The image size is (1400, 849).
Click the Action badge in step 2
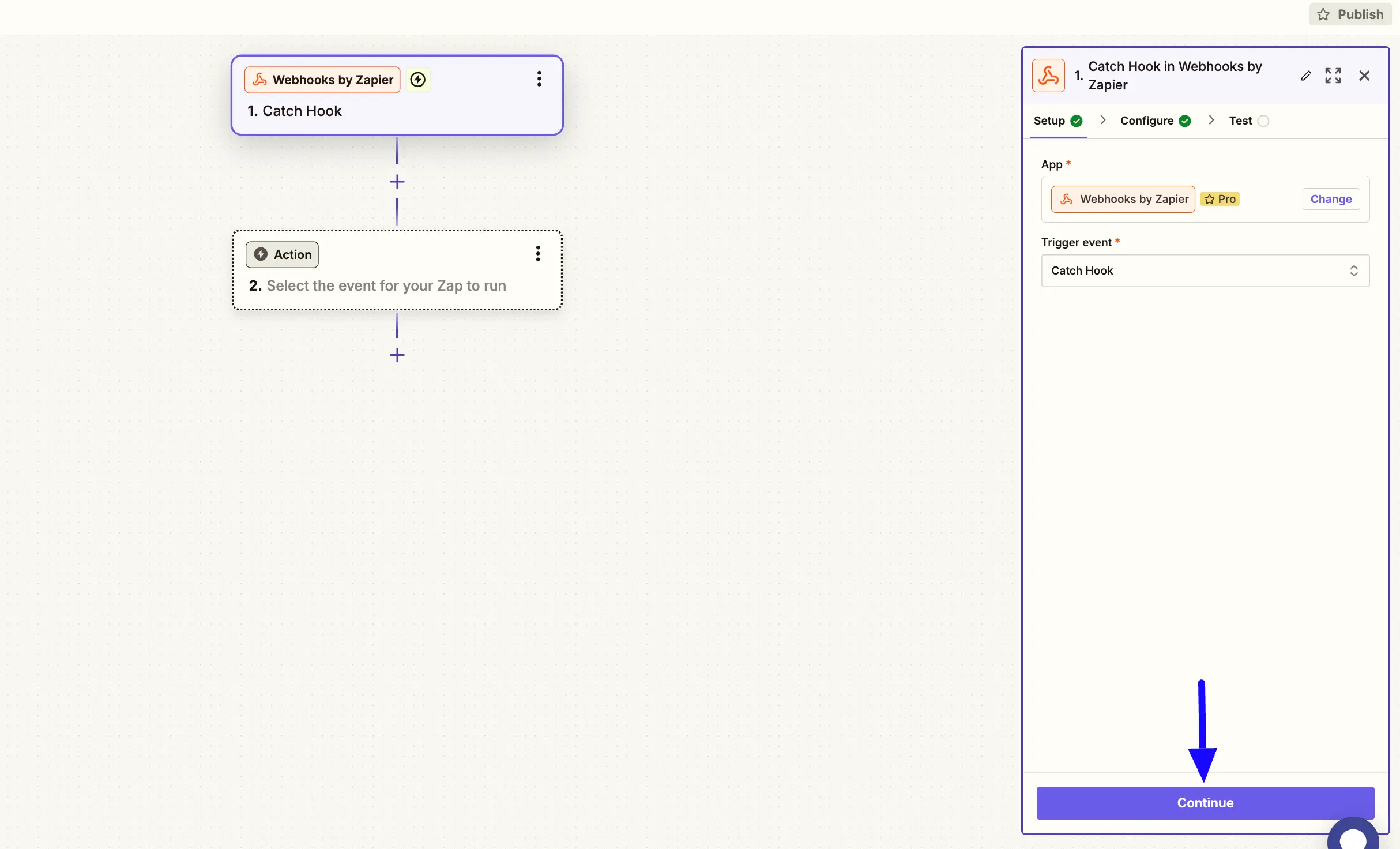[282, 254]
